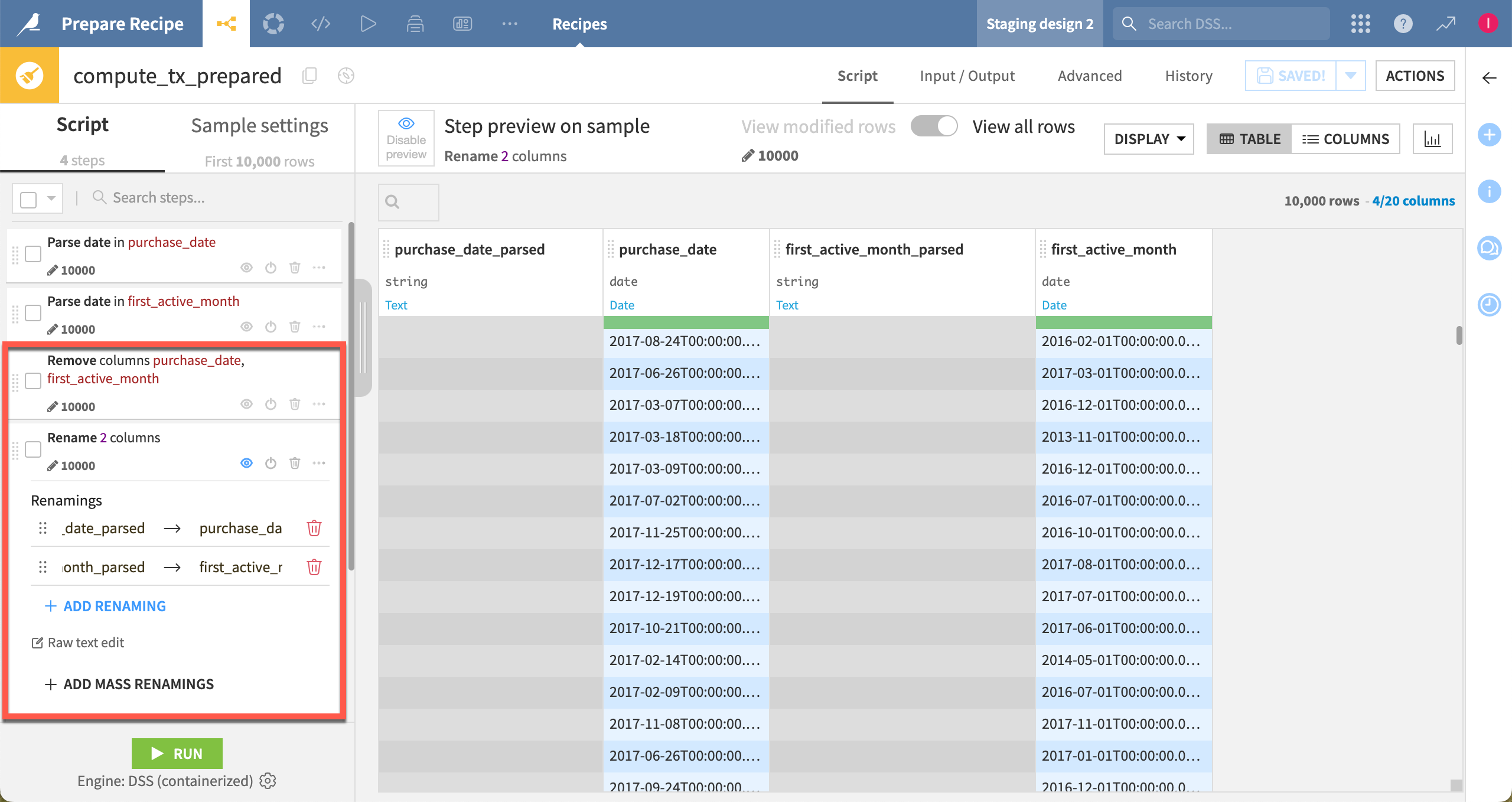Screen dimensions: 1512x802
Task: Toggle View modified rows / all rows switch
Action: click(x=934, y=126)
